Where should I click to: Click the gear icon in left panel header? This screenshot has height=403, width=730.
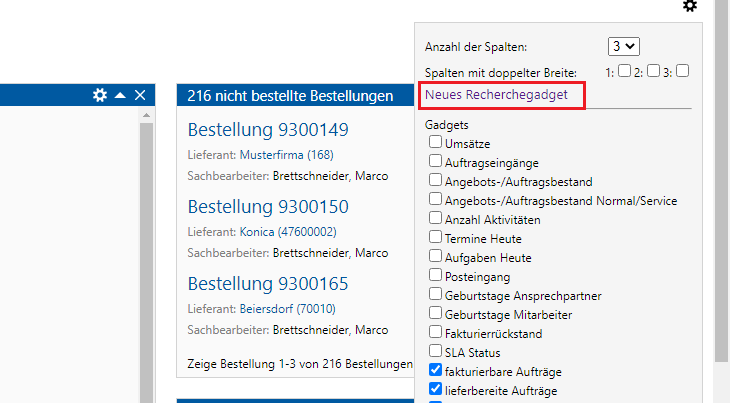coord(99,95)
